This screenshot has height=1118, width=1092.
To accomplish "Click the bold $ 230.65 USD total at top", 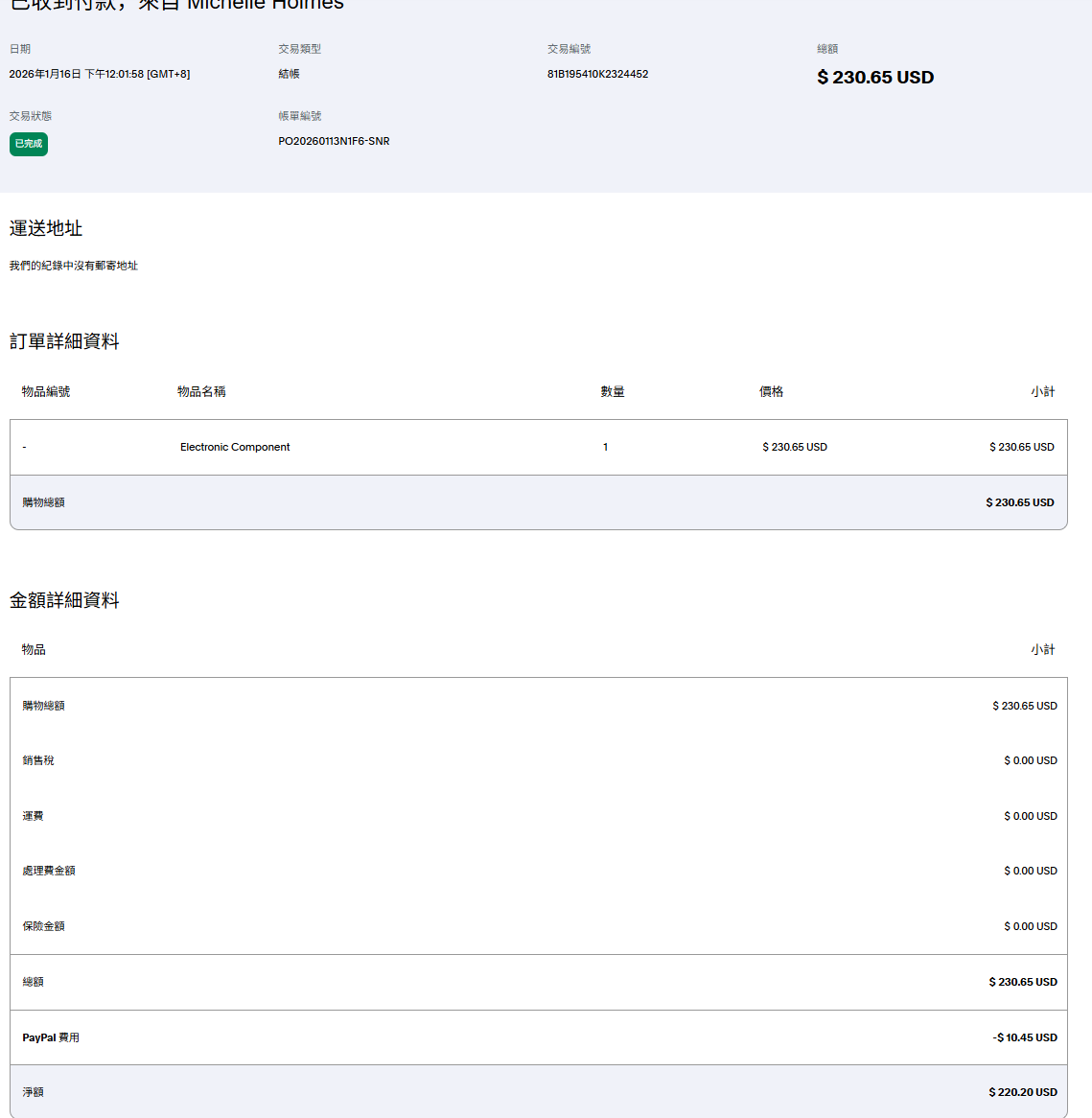I will [874, 78].
